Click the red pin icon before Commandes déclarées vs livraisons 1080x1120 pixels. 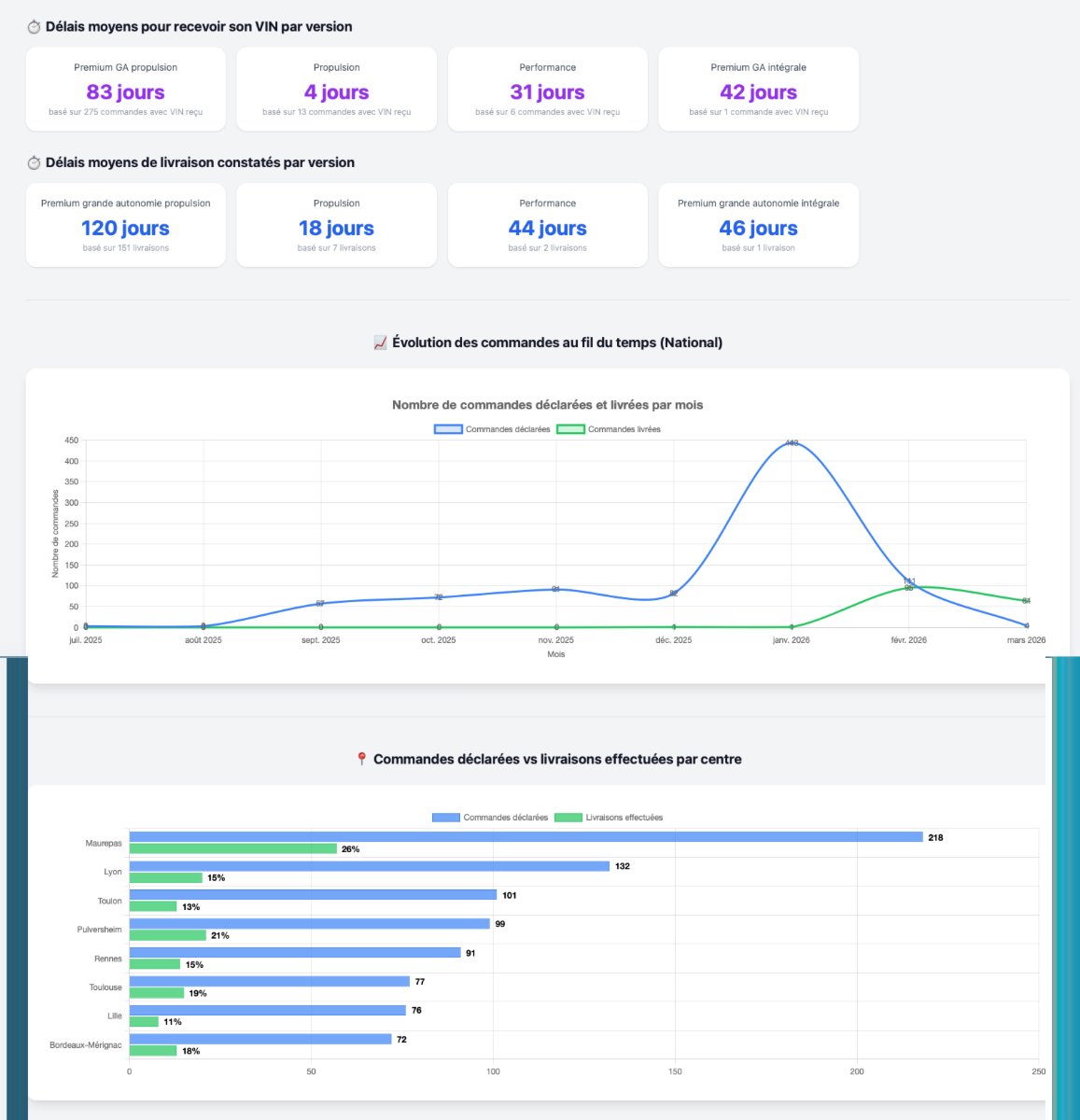pyautogui.click(x=362, y=760)
